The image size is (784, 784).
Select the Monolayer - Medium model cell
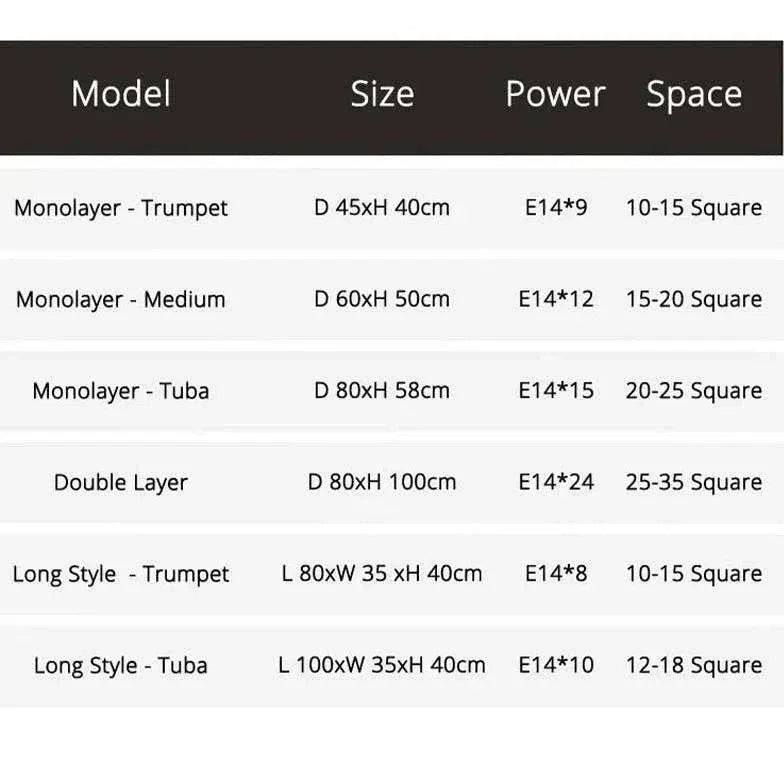pyautogui.click(x=121, y=299)
